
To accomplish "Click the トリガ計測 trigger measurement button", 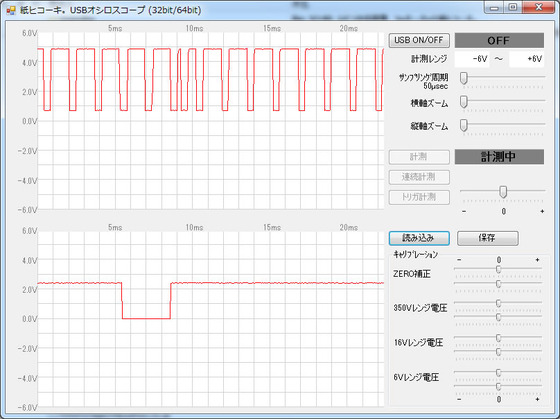I will point(419,197).
